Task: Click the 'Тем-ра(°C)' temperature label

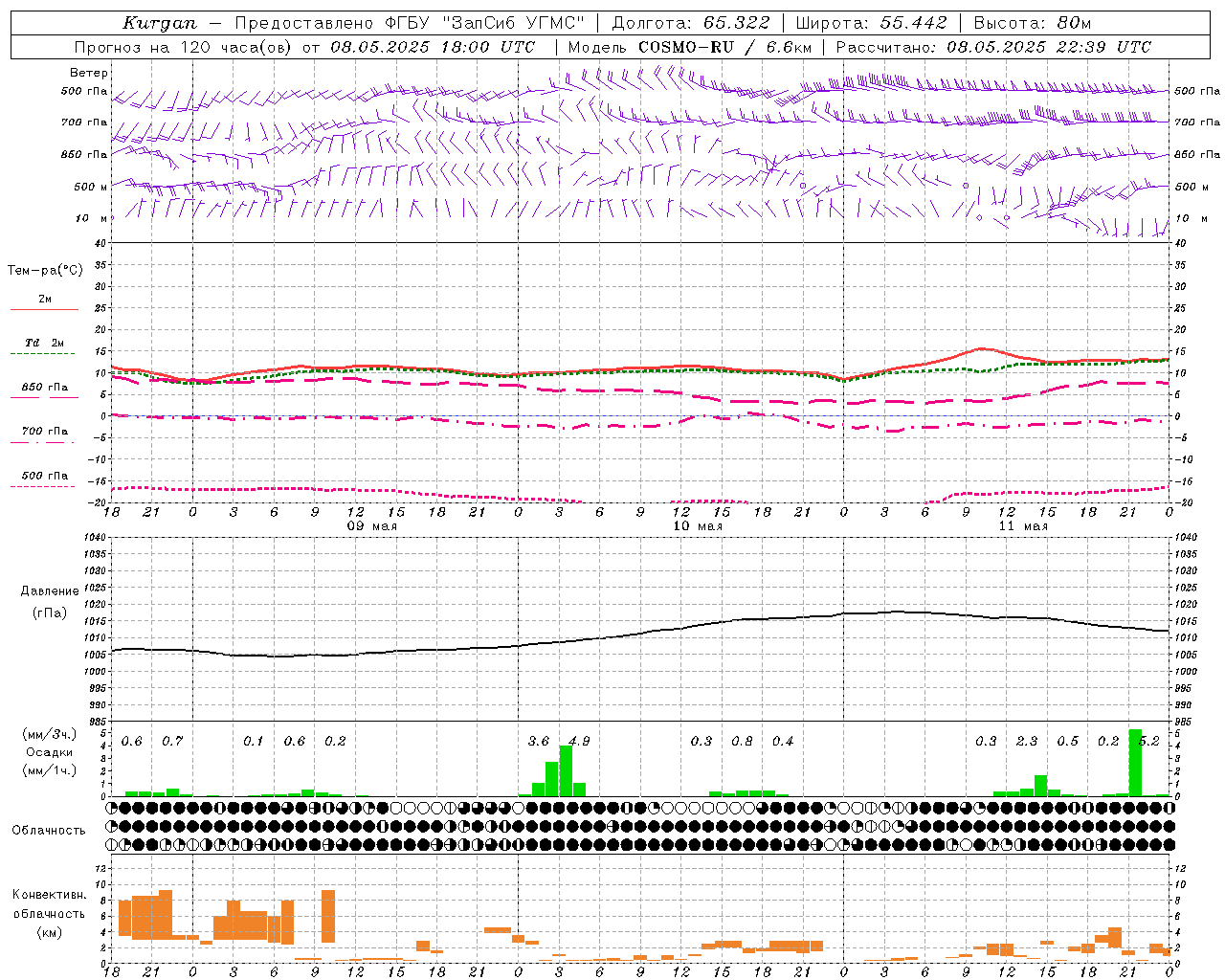Action: pos(45,271)
